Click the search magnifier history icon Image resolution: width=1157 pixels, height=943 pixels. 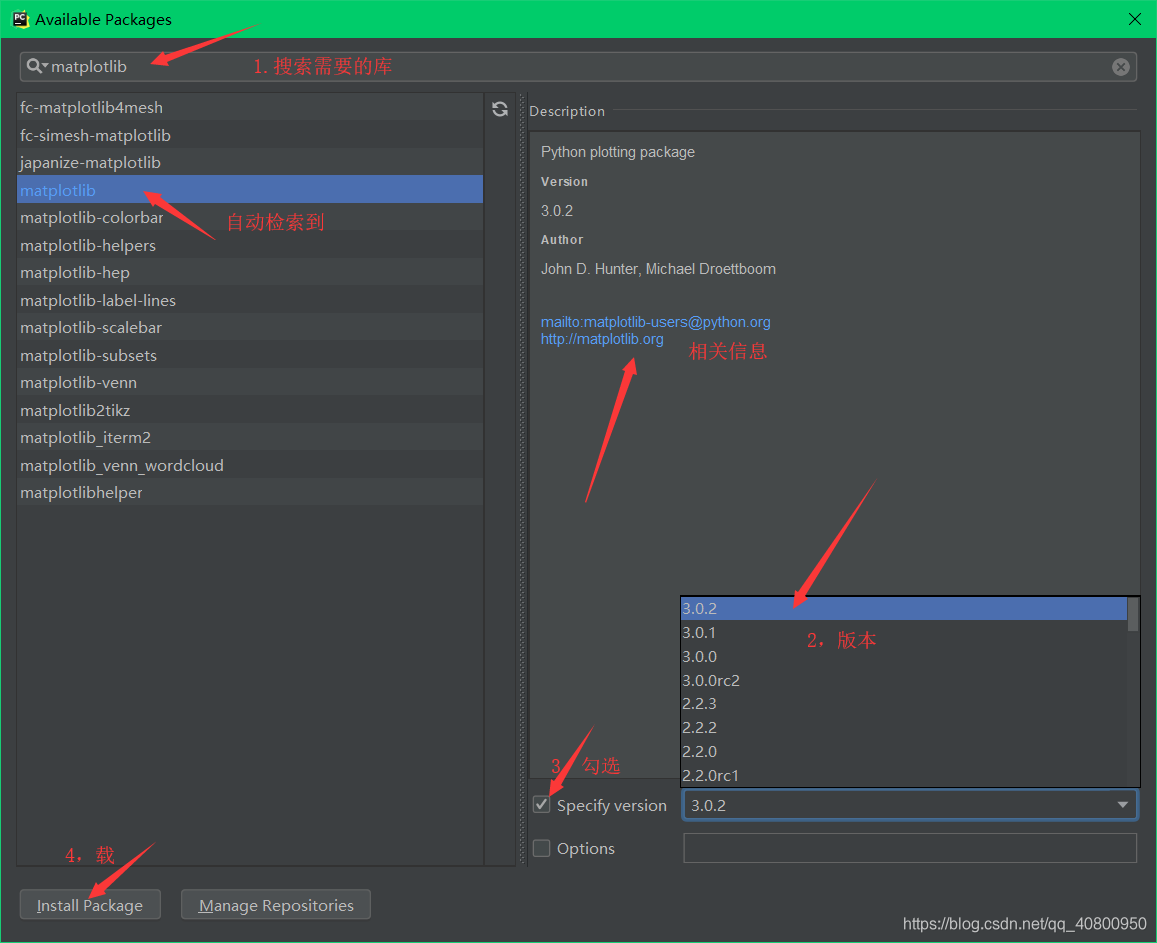tap(37, 66)
